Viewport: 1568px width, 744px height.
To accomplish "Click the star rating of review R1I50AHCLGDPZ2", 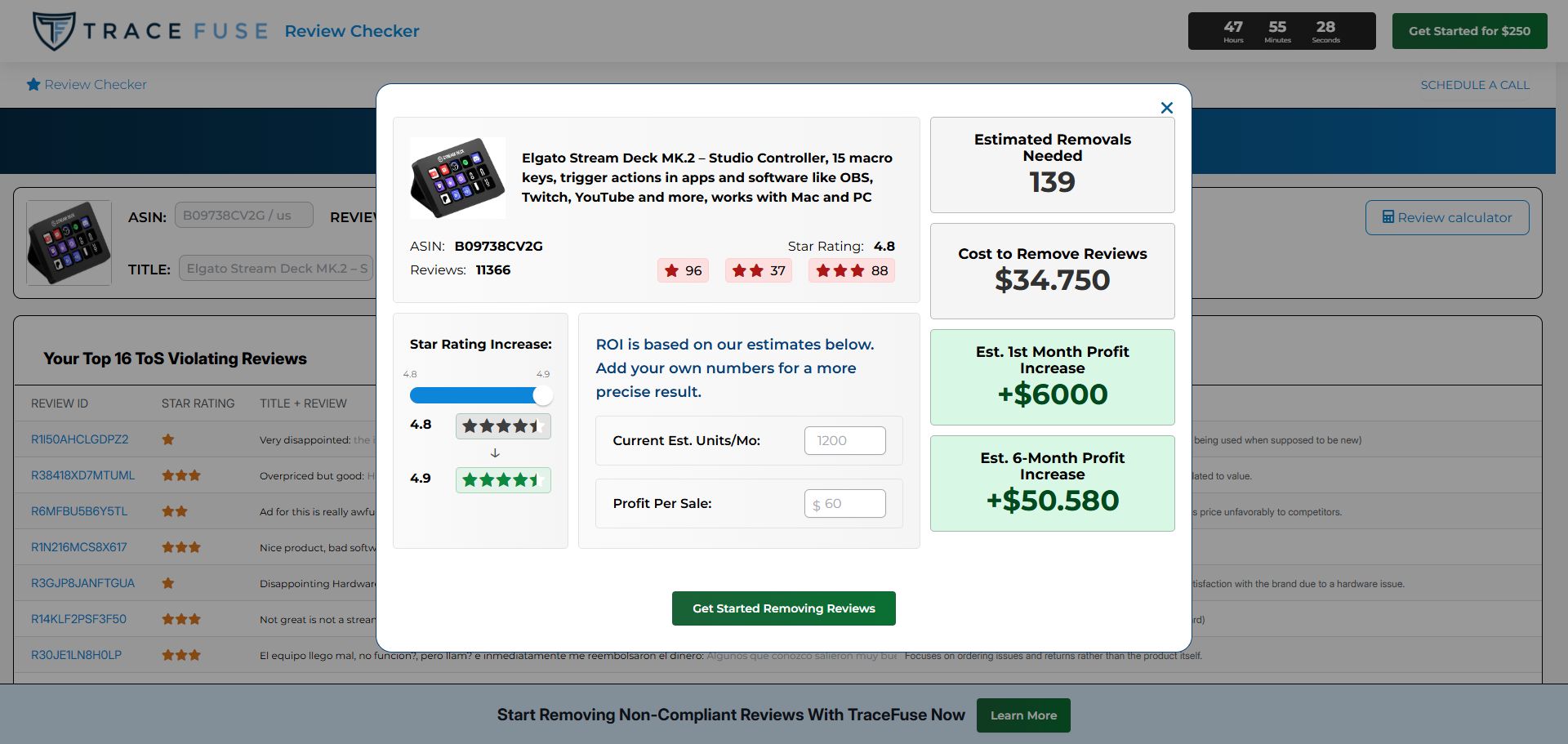I will click(x=168, y=439).
